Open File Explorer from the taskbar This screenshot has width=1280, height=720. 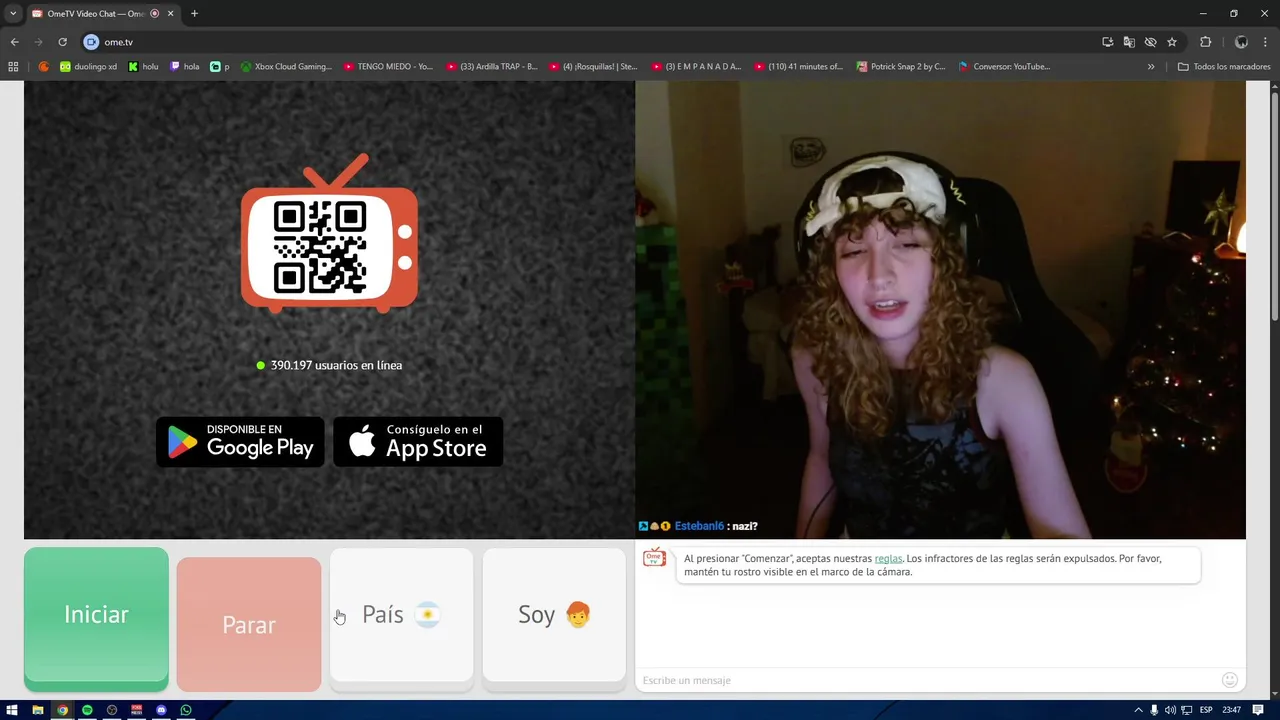[x=38, y=710]
